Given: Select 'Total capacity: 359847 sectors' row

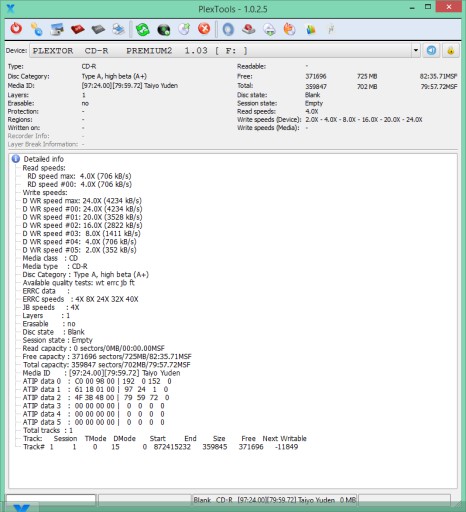Looking at the screenshot, I should pos(106,365).
